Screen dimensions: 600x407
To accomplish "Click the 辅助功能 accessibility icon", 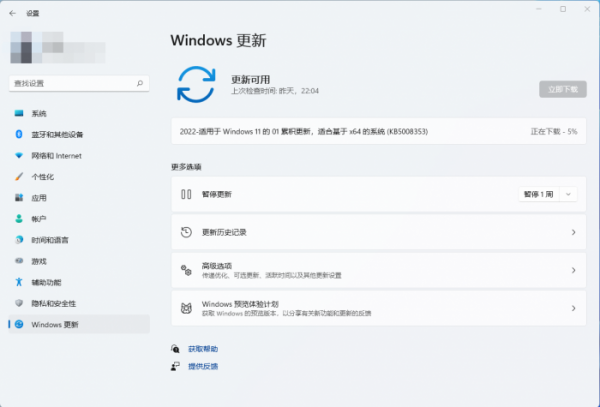I will pos(19,282).
